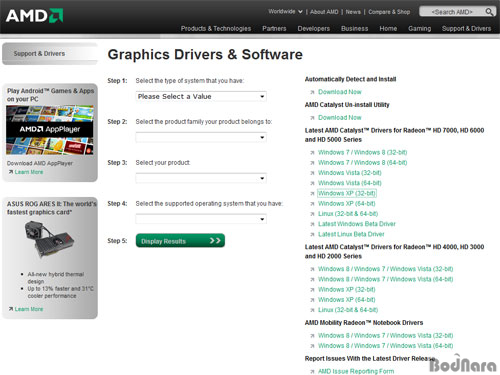
Task: Open HD 7000 Windows 7 / Windows 8 (64-bit) link
Action: pos(362,163)
